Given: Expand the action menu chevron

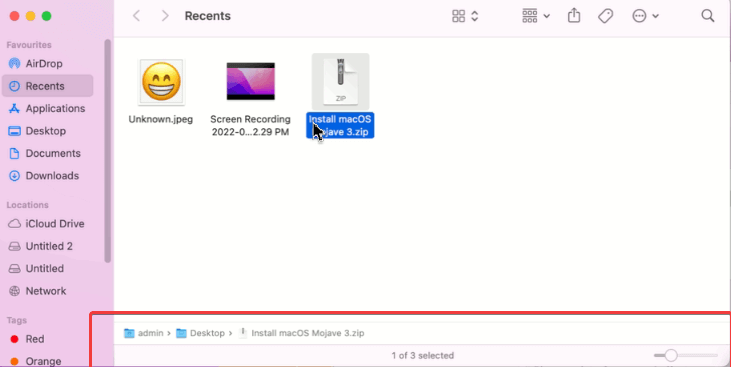Looking at the screenshot, I should point(655,16).
